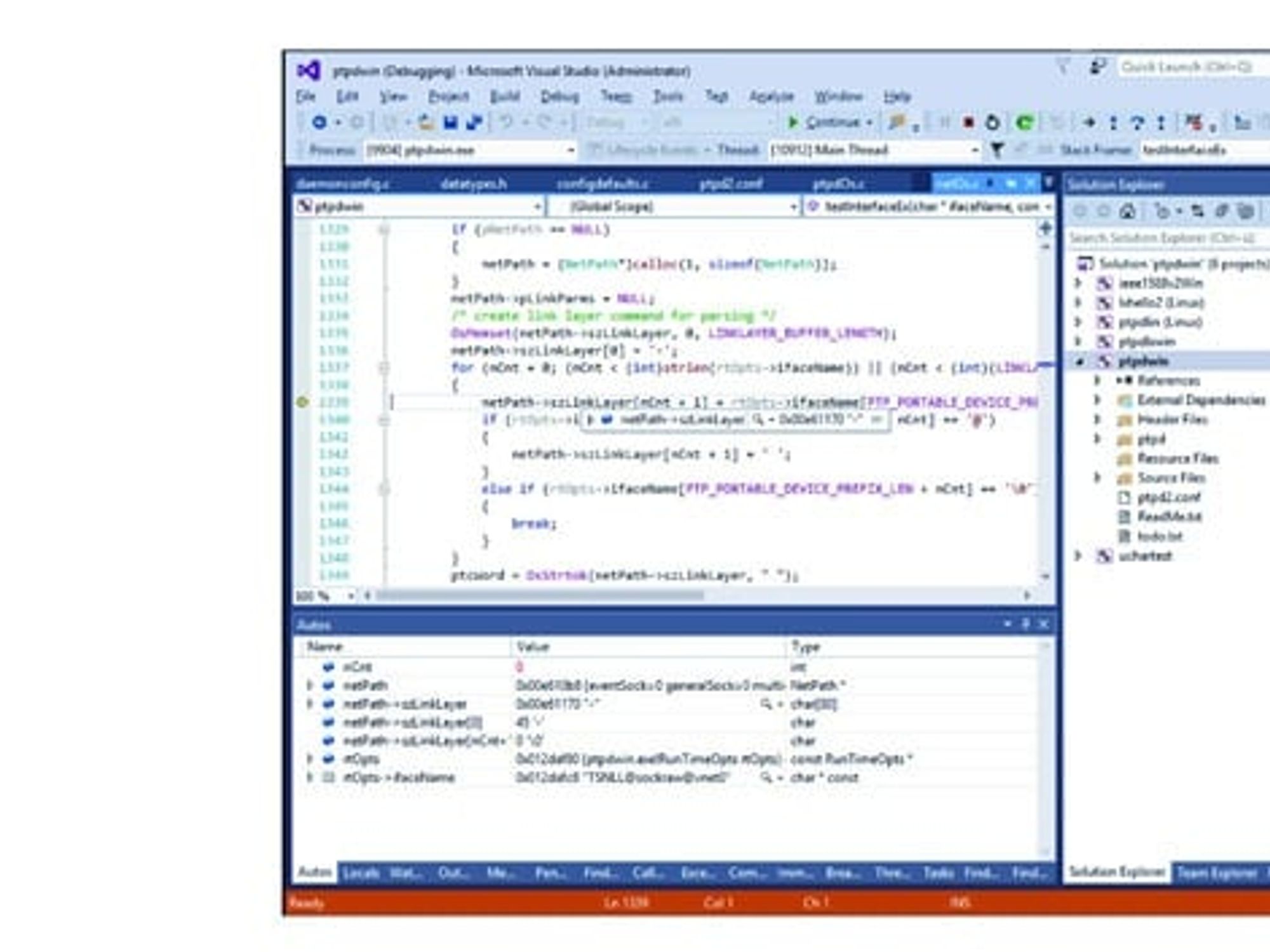1270x952 pixels.
Task: Expand the rtOpts variable in Autos
Action: pyautogui.click(x=309, y=759)
